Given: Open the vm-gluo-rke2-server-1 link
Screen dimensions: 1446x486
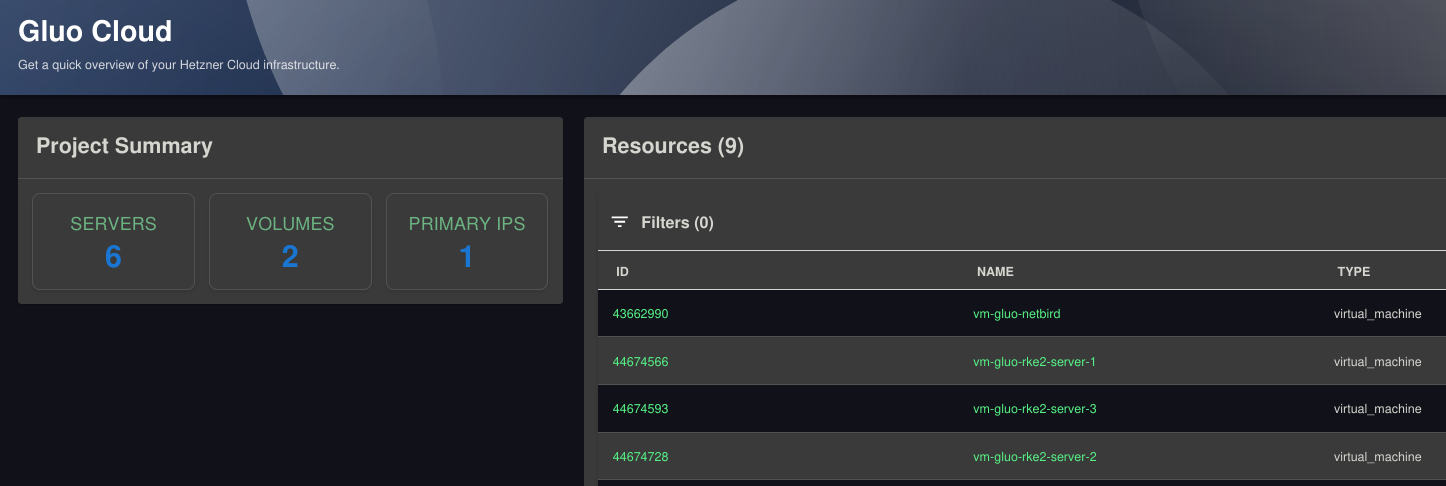Looking at the screenshot, I should 1034,362.
